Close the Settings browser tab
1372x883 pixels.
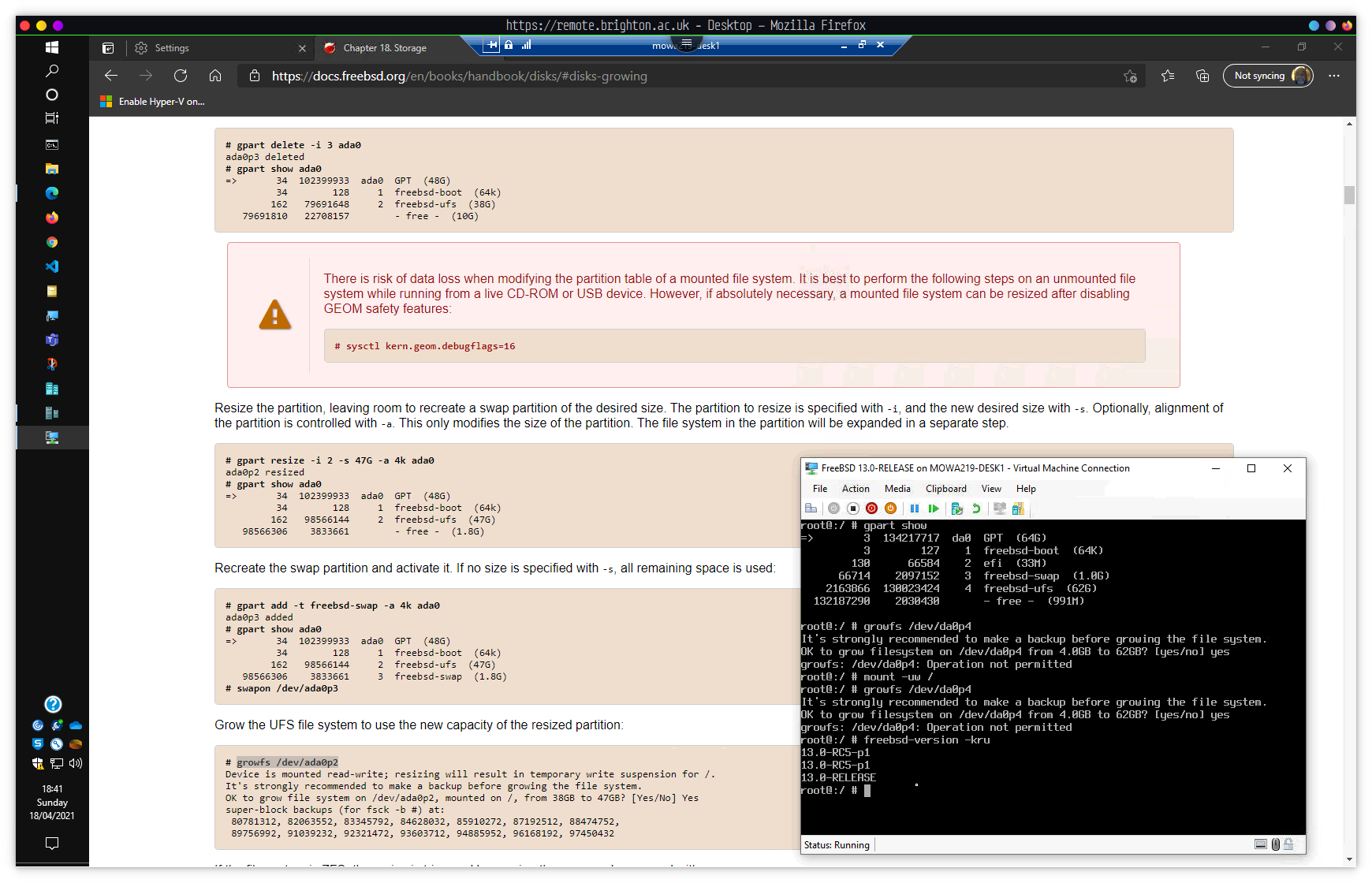(302, 48)
